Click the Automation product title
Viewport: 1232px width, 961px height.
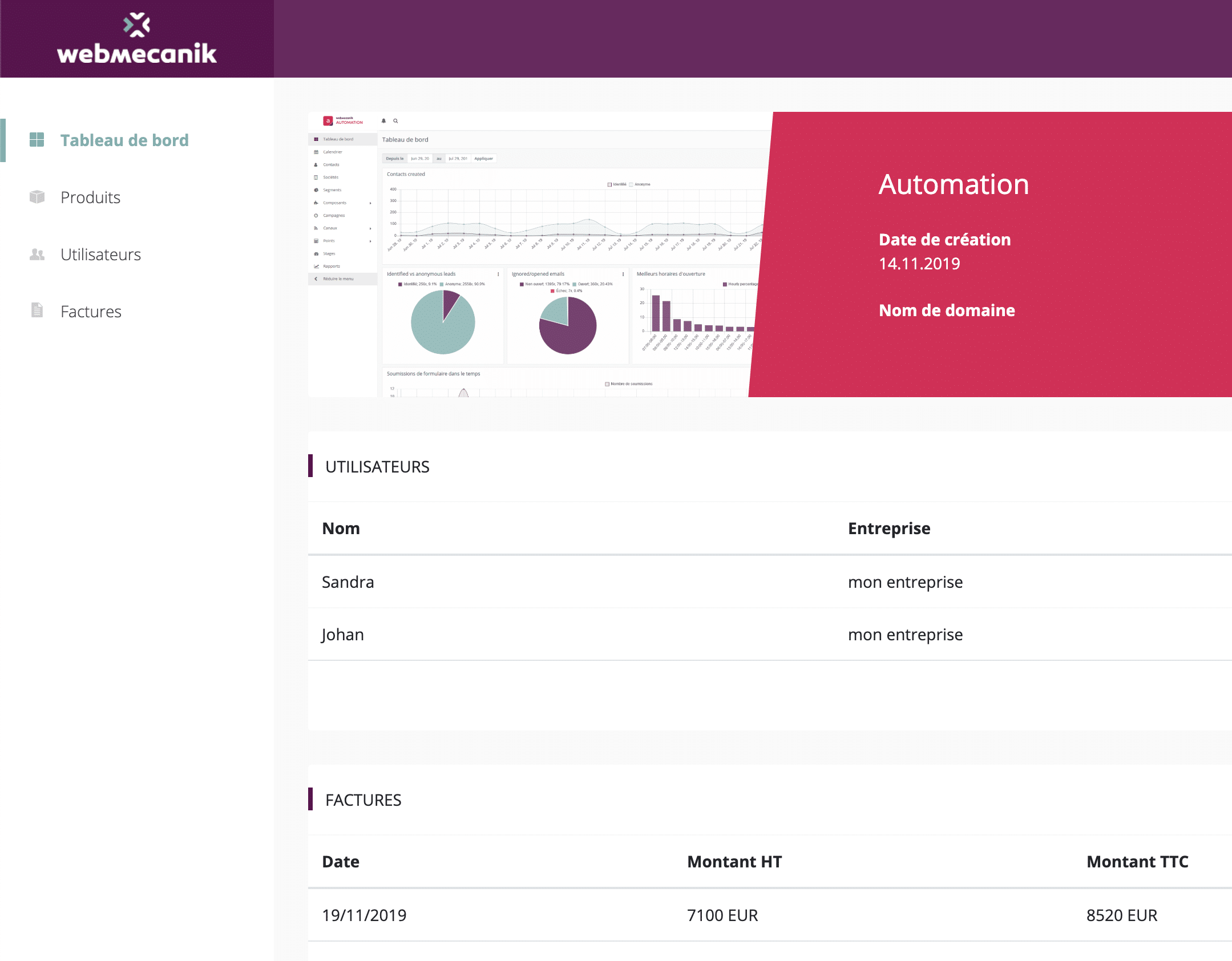(954, 184)
